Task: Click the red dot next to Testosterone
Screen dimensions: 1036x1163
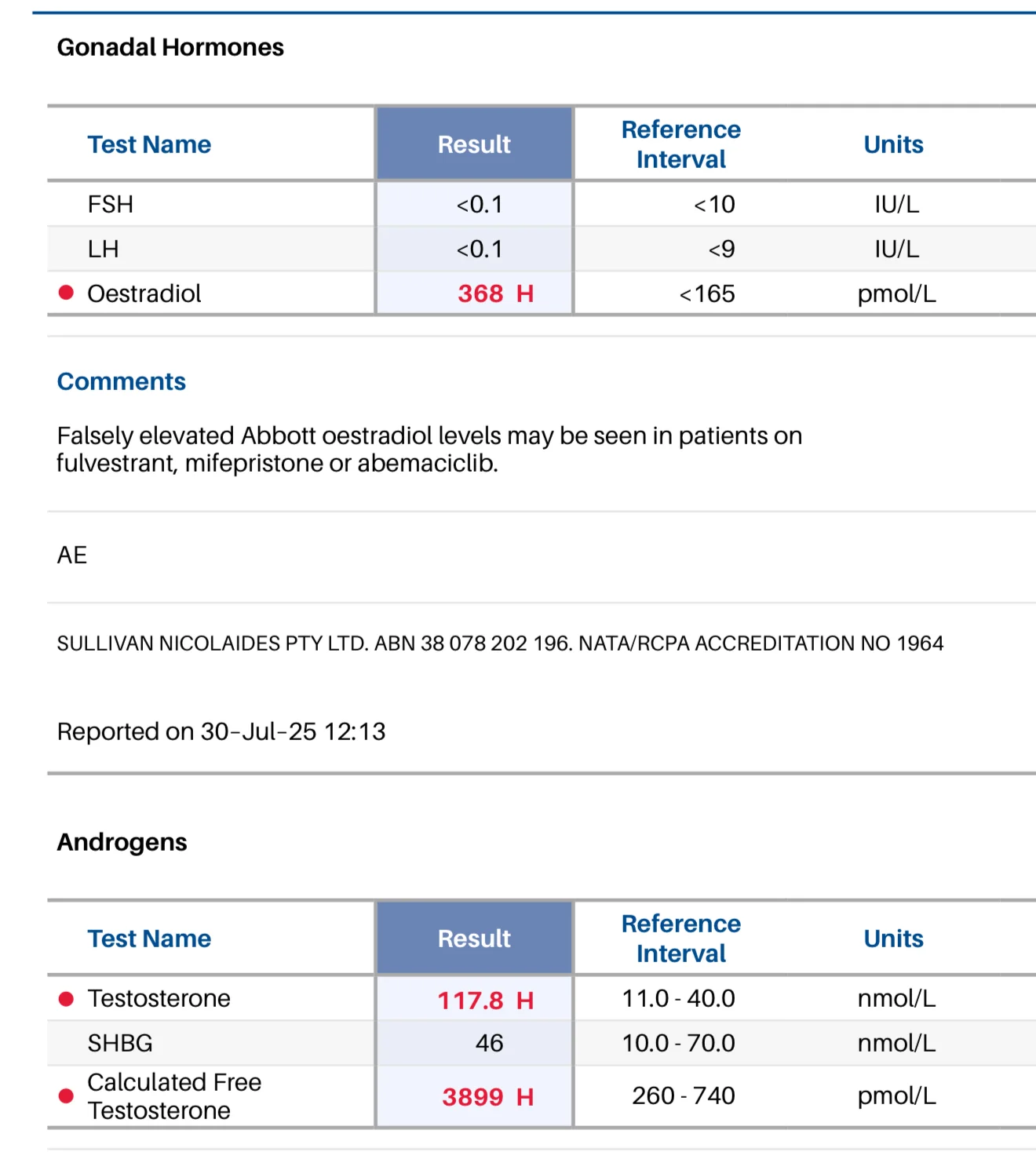Action: click(x=66, y=999)
